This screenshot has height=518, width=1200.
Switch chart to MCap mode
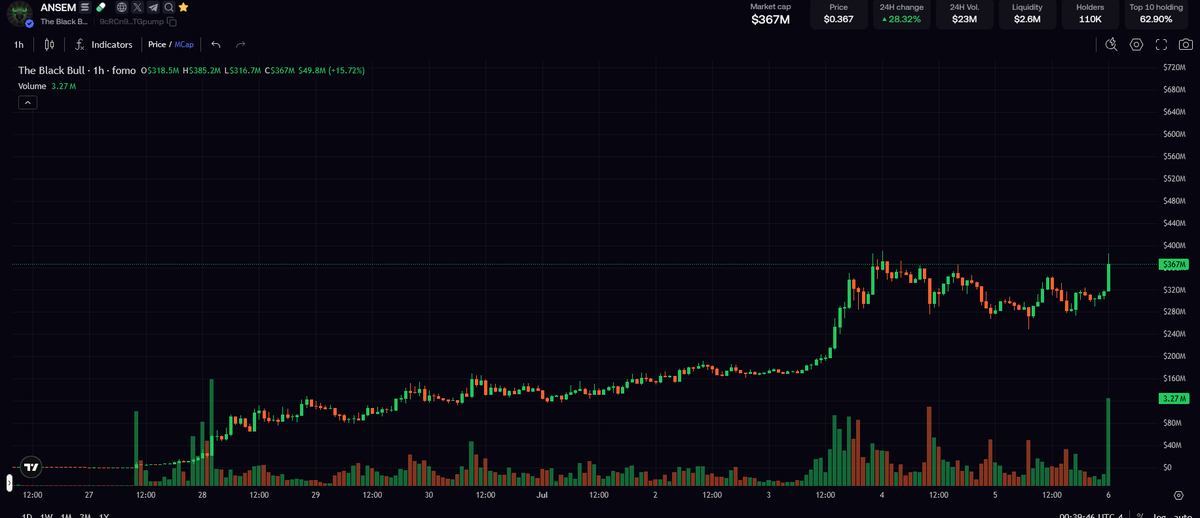(x=184, y=45)
